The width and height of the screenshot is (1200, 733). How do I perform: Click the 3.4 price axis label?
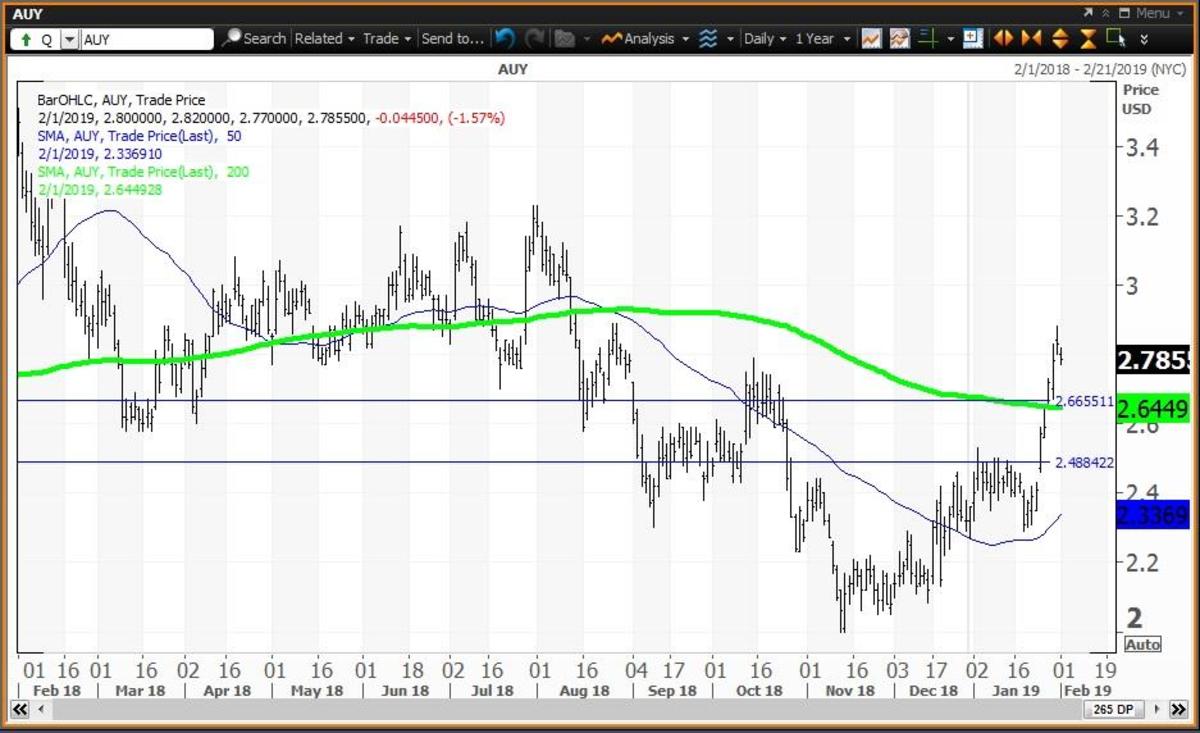tap(1141, 150)
